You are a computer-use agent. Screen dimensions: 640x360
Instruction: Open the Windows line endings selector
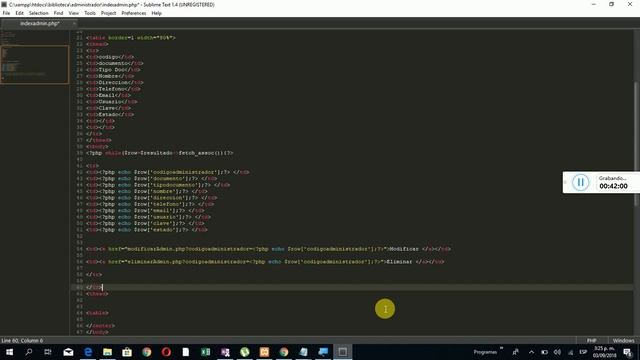pos(623,340)
